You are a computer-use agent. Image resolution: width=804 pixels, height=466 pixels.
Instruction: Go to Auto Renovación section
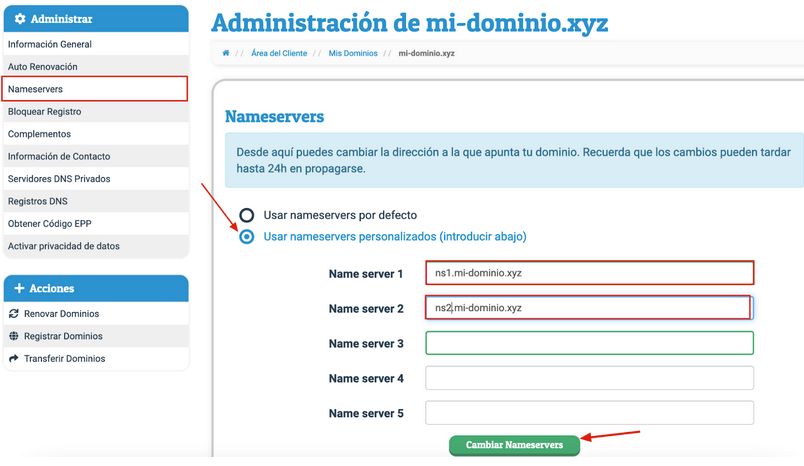pos(43,67)
